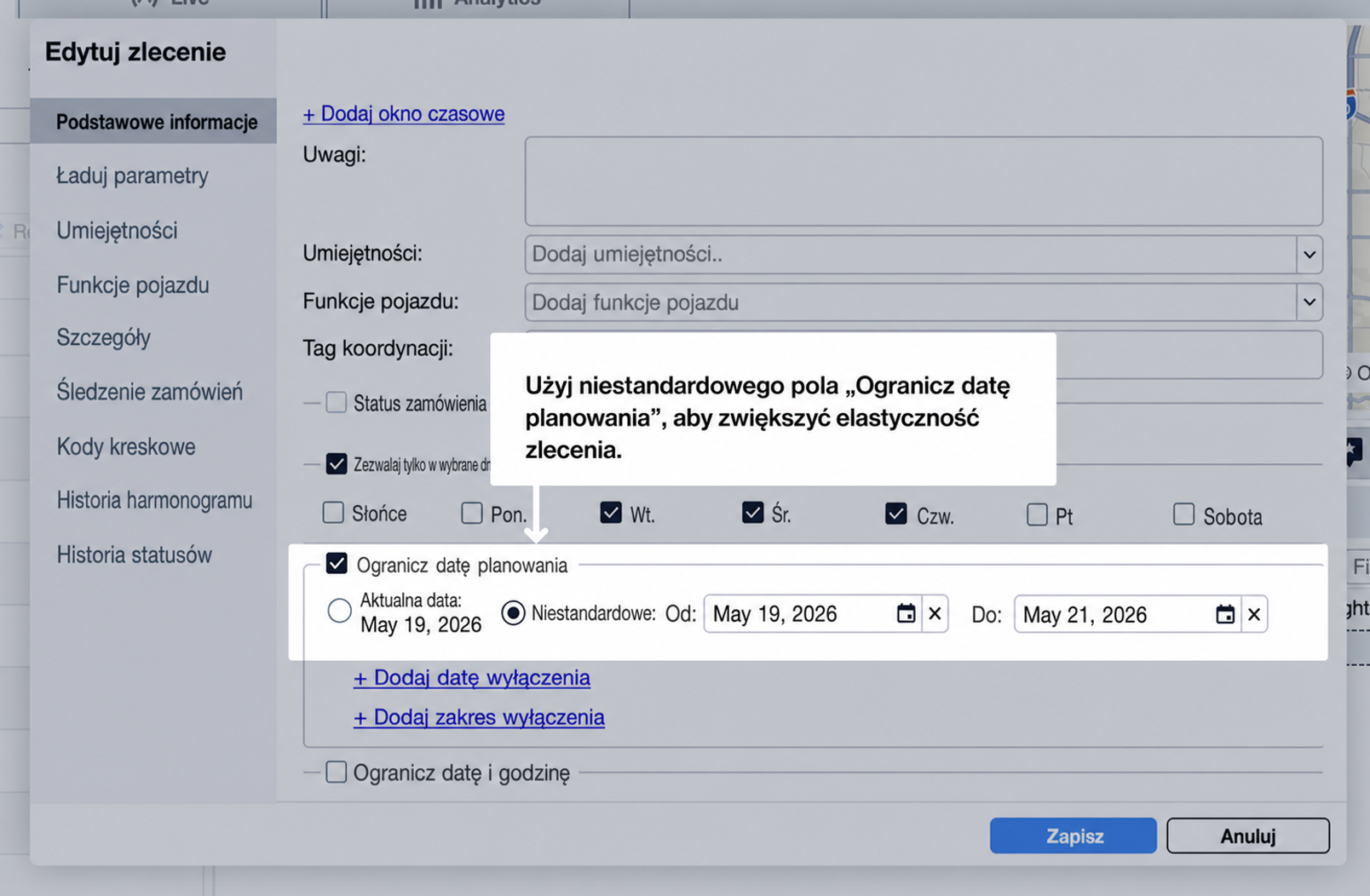Enable the Status zamówienia checkbox
This screenshot has width=1370, height=896.
point(337,402)
